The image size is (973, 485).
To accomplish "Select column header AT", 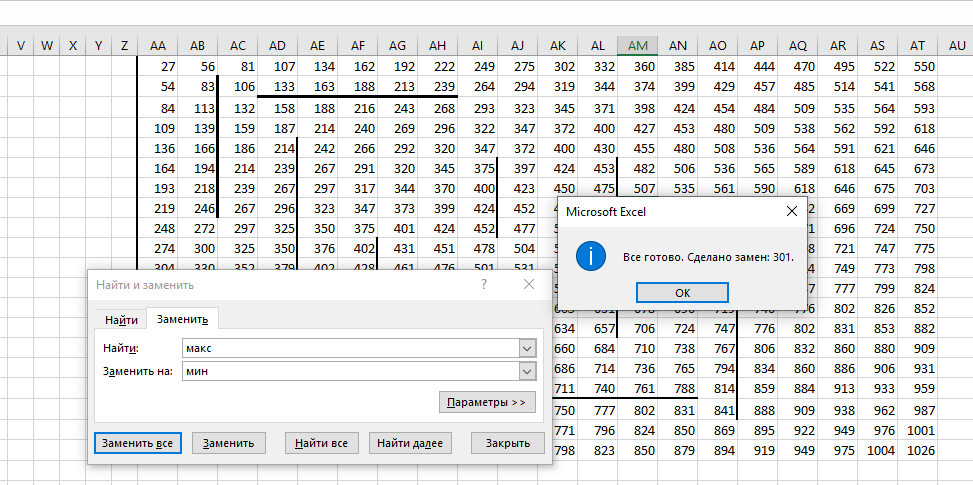I will pyautogui.click(x=917, y=46).
